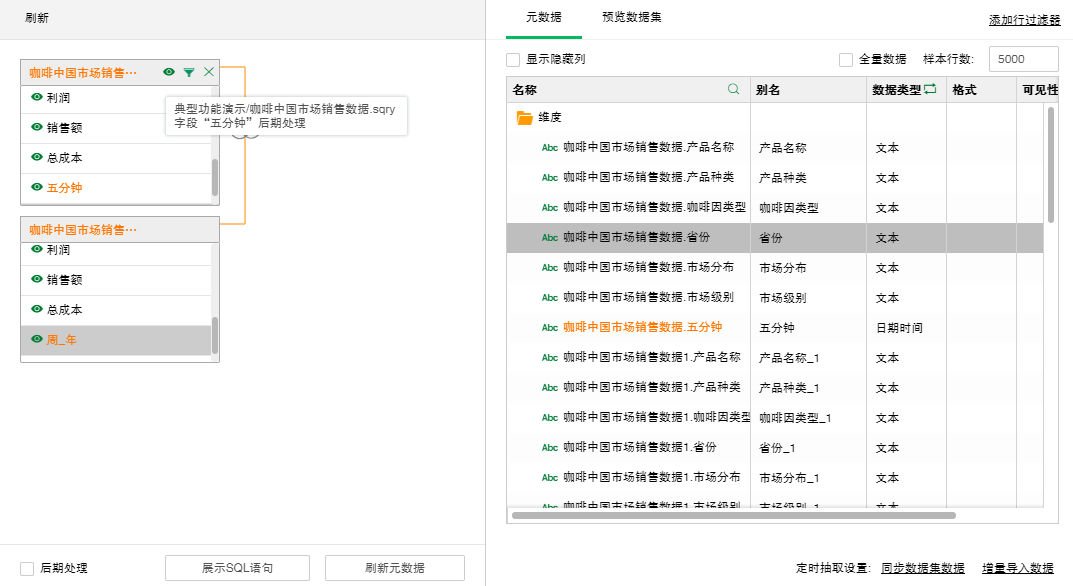
Task: Toggle eye for 销售额 in first table
Action: pos(37,128)
